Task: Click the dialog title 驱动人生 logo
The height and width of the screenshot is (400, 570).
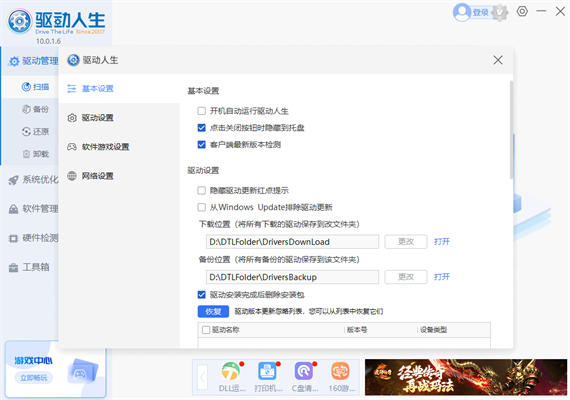Action: 73,60
